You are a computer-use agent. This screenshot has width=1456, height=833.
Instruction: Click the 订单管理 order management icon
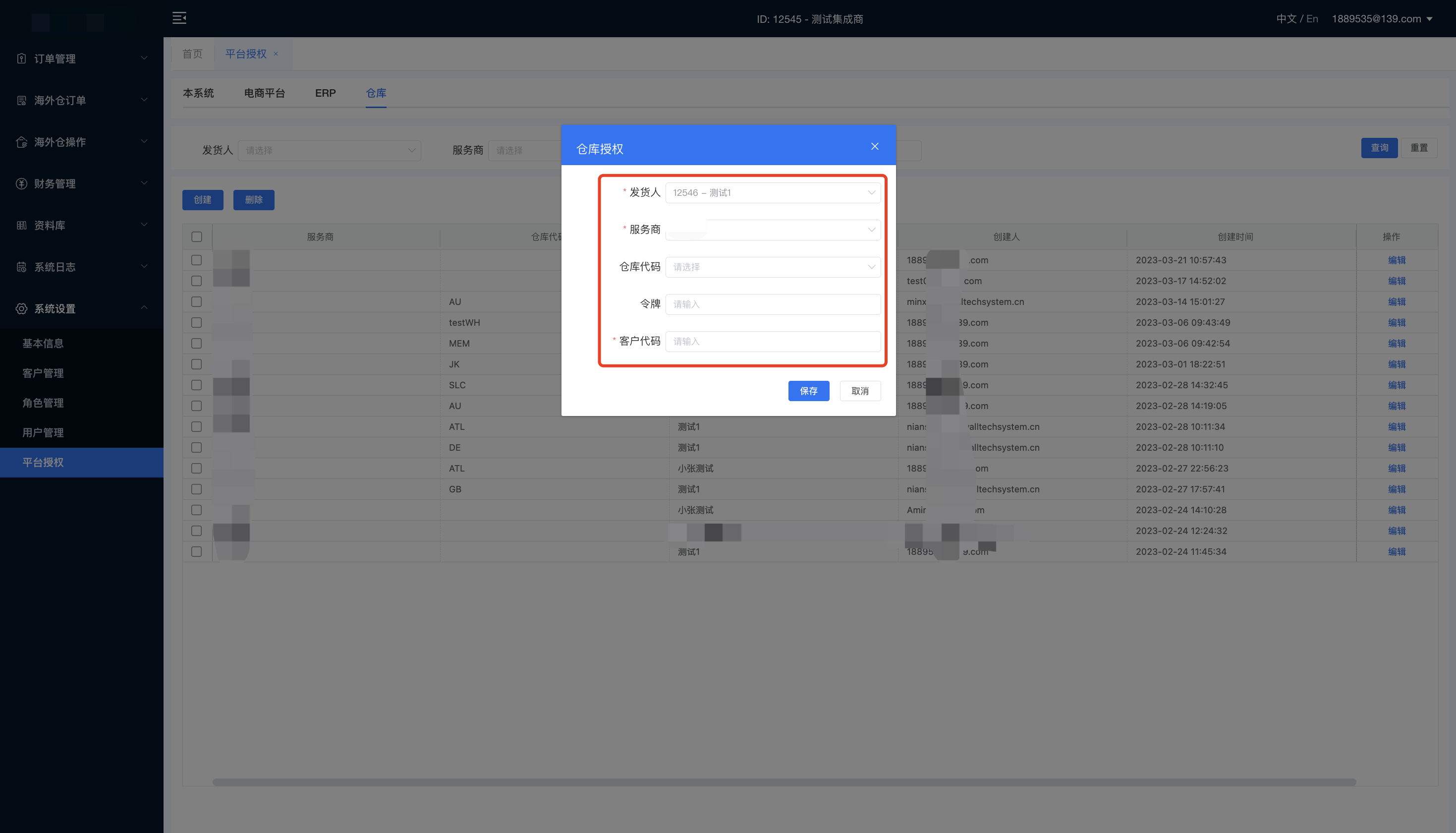pyautogui.click(x=22, y=59)
